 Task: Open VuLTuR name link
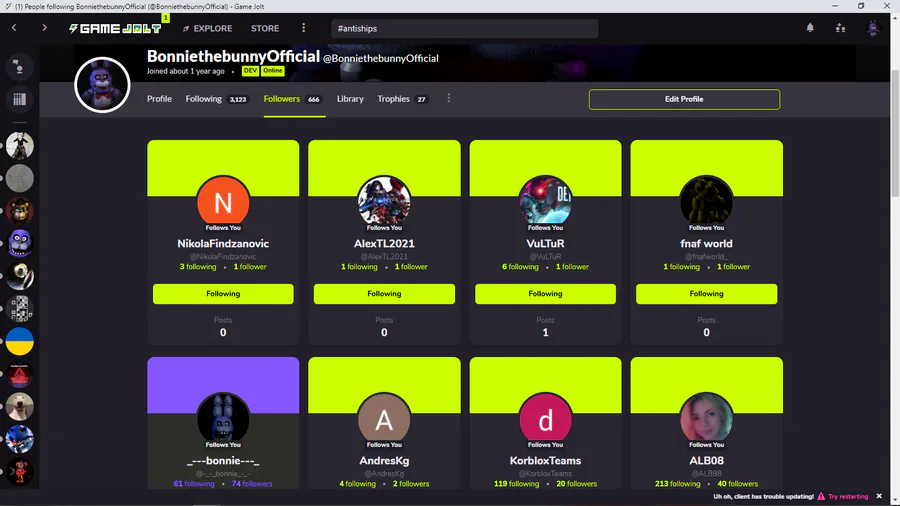point(545,243)
